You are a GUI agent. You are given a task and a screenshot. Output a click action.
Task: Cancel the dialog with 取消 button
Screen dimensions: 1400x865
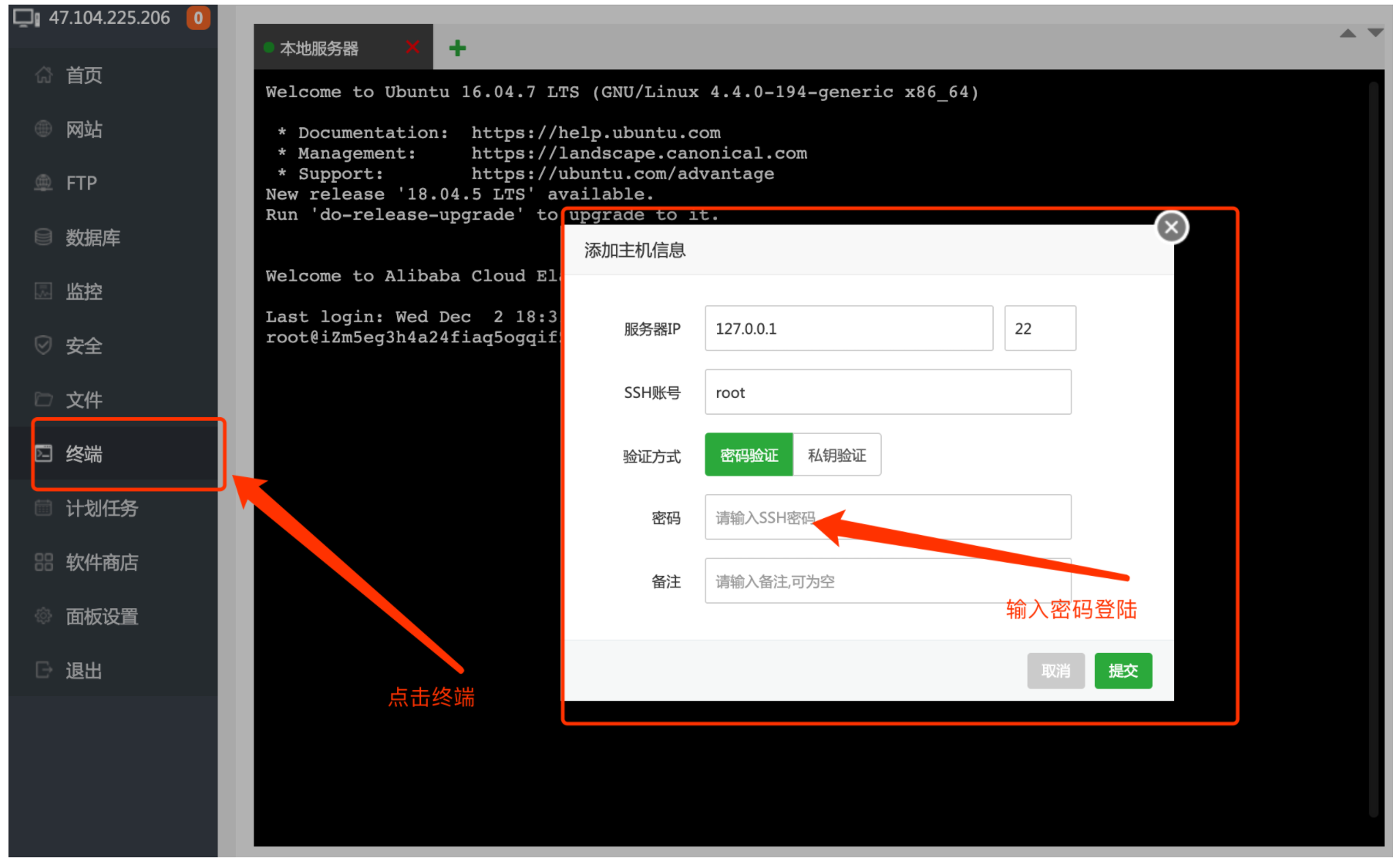(x=1055, y=670)
